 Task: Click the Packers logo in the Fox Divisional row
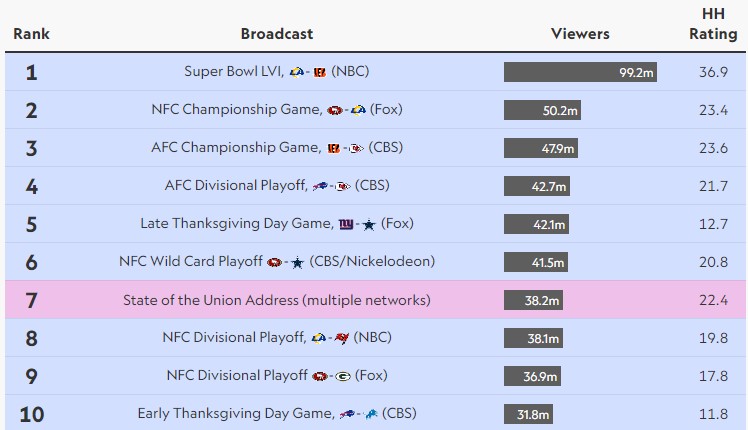click(x=342, y=376)
